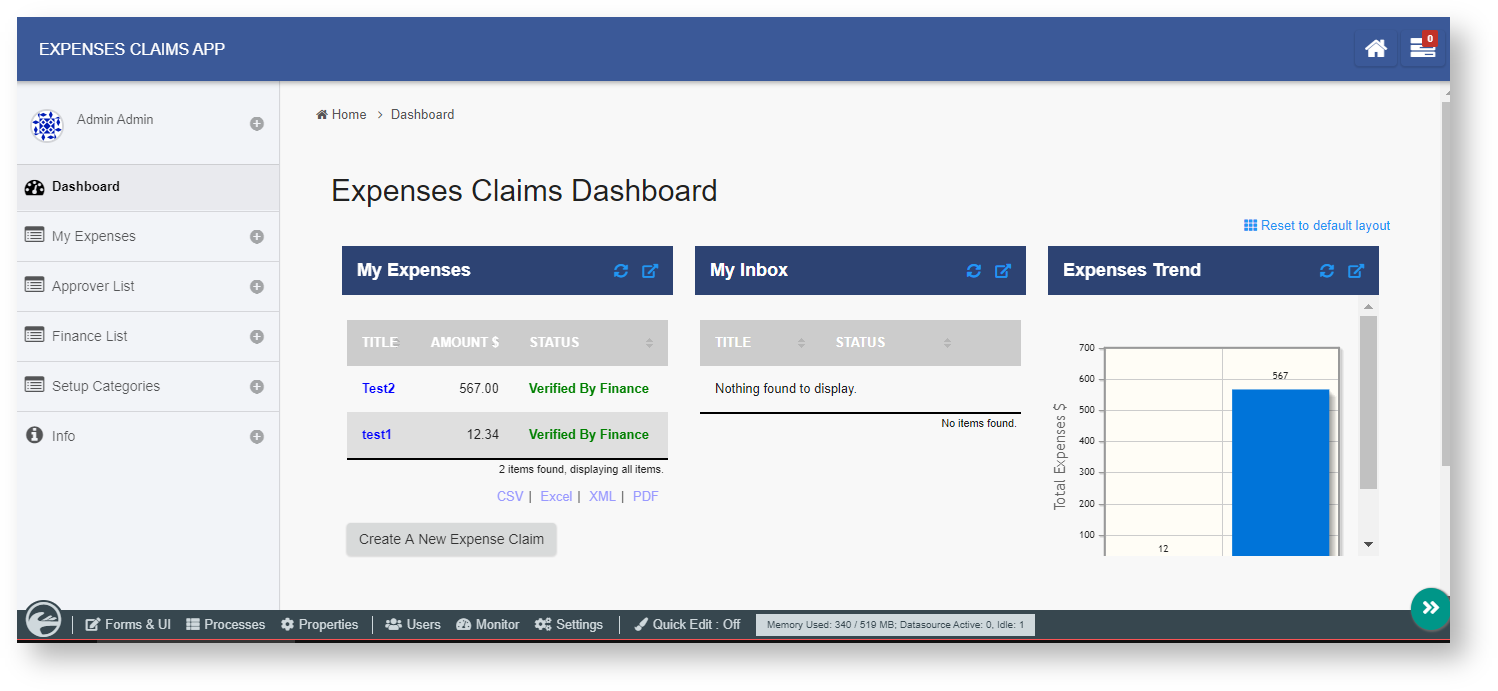The image size is (1498, 691).
Task: Click the Dashboard breadcrumb text
Action: click(422, 115)
